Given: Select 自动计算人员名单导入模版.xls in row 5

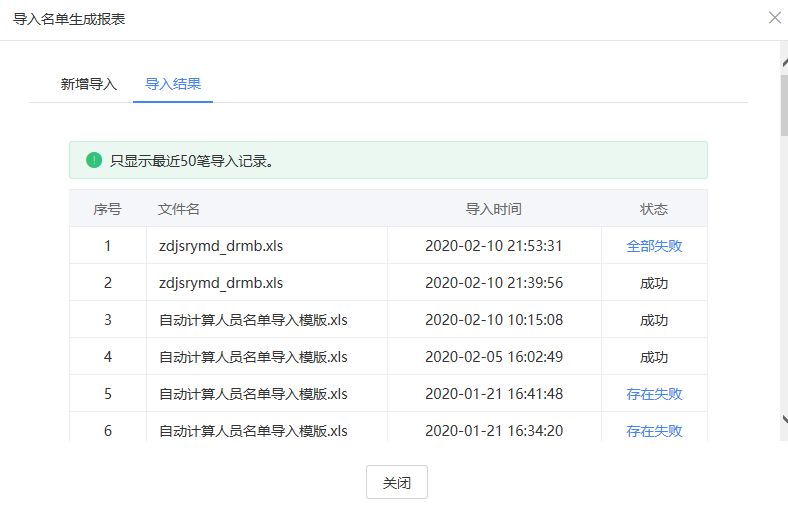Looking at the screenshot, I should tap(253, 394).
